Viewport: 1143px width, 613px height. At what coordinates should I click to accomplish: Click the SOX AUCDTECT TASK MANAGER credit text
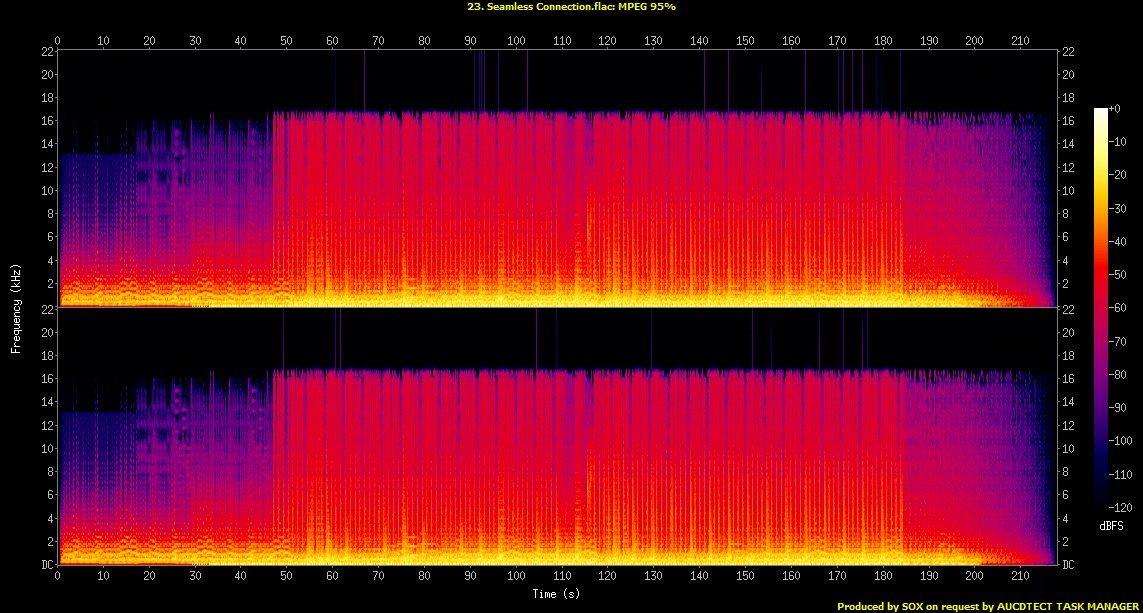987,606
